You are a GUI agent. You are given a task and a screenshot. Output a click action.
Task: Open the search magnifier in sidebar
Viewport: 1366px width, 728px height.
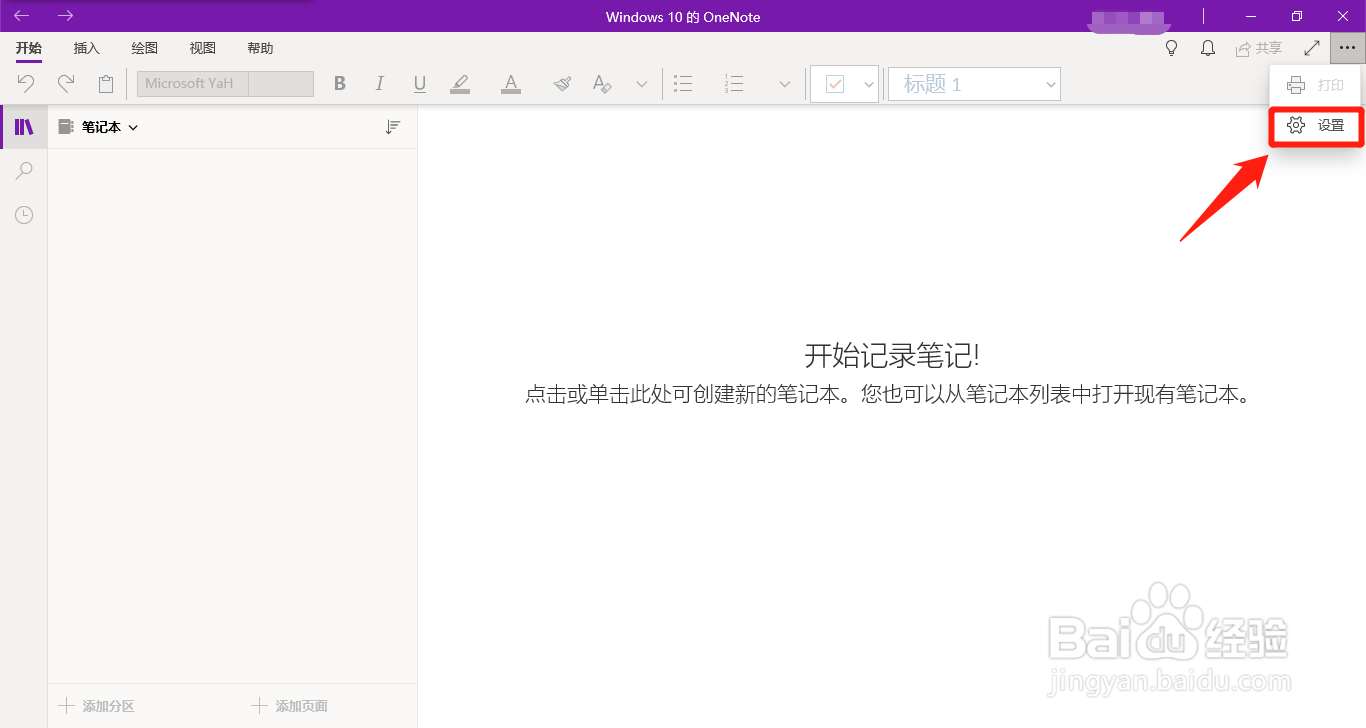(24, 171)
